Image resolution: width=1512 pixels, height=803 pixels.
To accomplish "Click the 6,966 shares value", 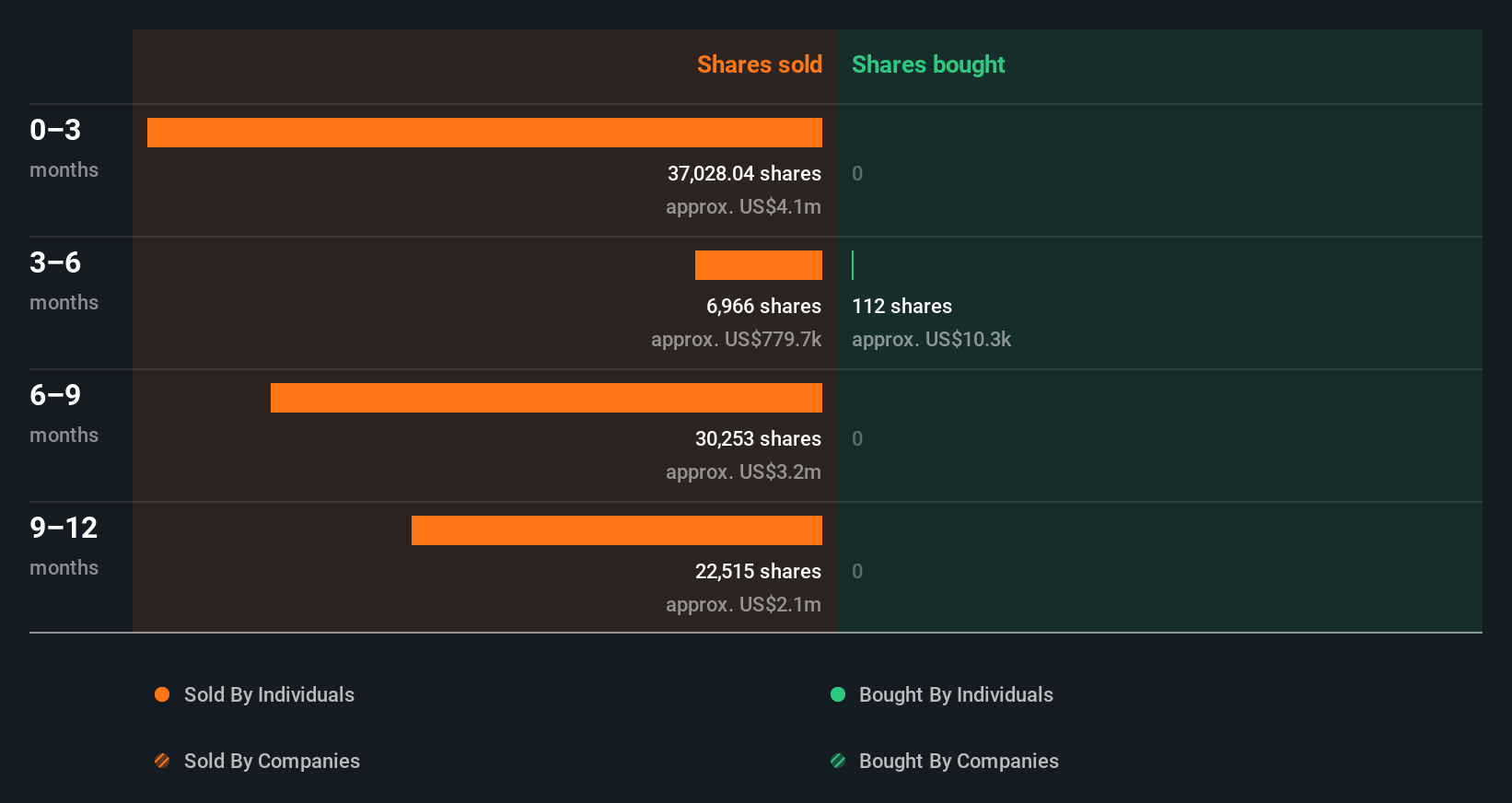I will [763, 306].
